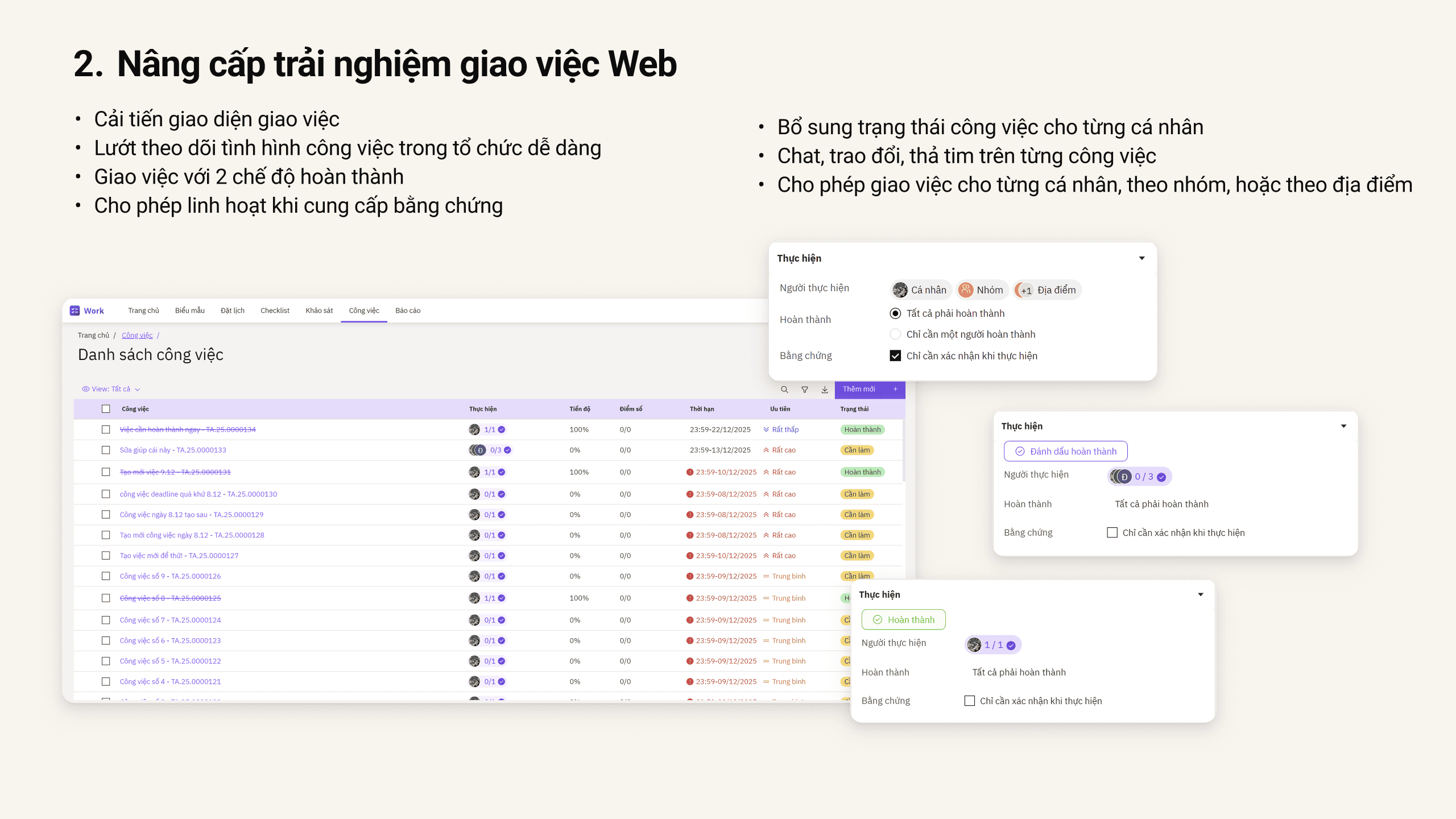Uncheck the checked 'Chỉ cần xác nhận' checkbox
This screenshot has height=819, width=1456.
[895, 355]
